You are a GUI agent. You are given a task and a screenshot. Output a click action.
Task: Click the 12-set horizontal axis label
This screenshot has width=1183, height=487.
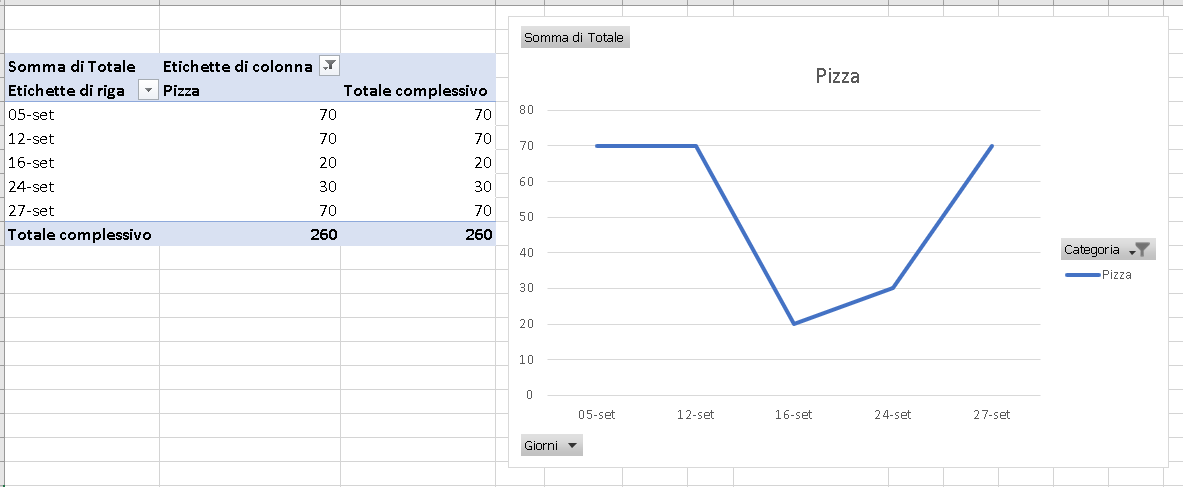pyautogui.click(x=695, y=415)
